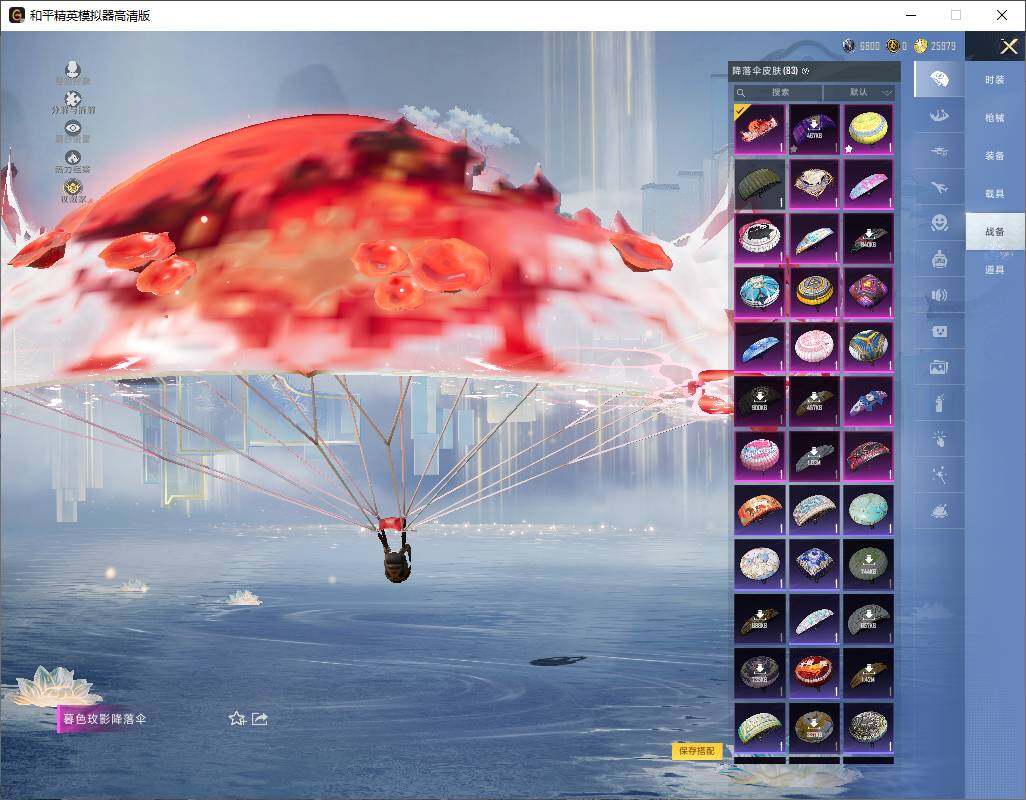Screen dimensions: 1026x800
Task: Open the 默认 sort dropdown
Action: [x=859, y=92]
